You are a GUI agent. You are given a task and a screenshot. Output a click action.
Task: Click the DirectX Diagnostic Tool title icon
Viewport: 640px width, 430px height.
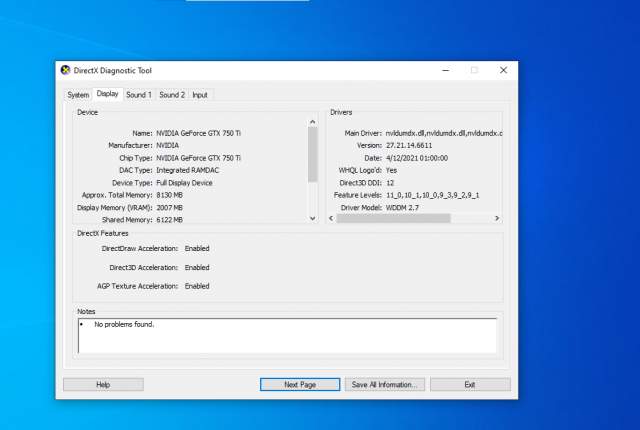click(x=65, y=70)
